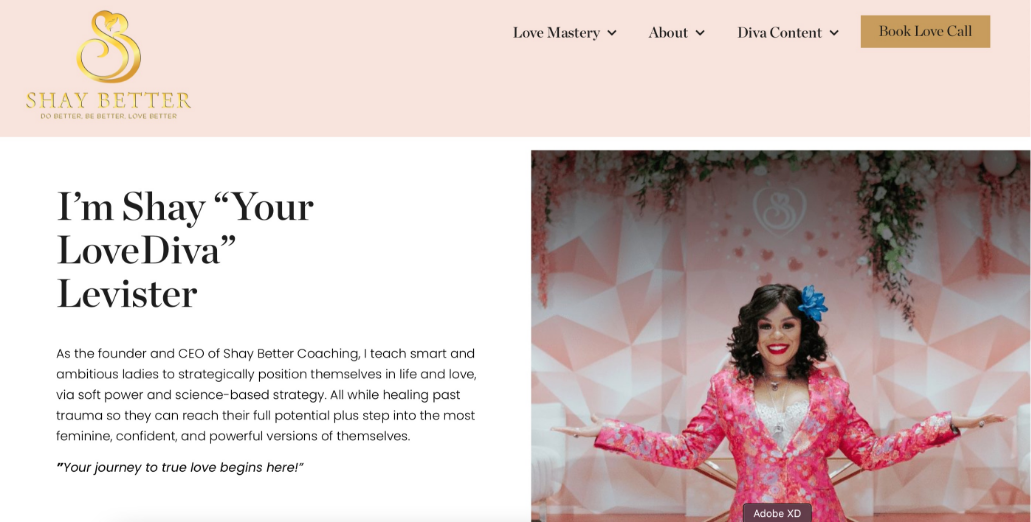
Task: Click the Book Love Call button
Action: click(x=925, y=32)
